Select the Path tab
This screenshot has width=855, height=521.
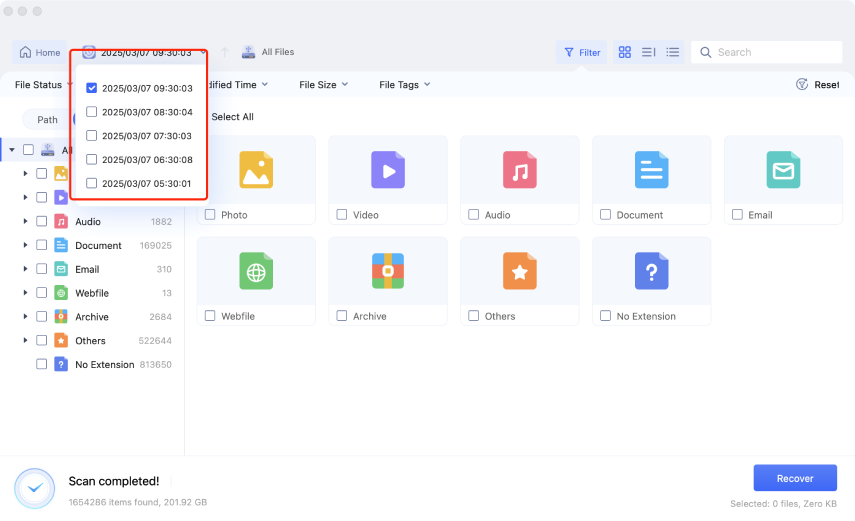[48, 120]
